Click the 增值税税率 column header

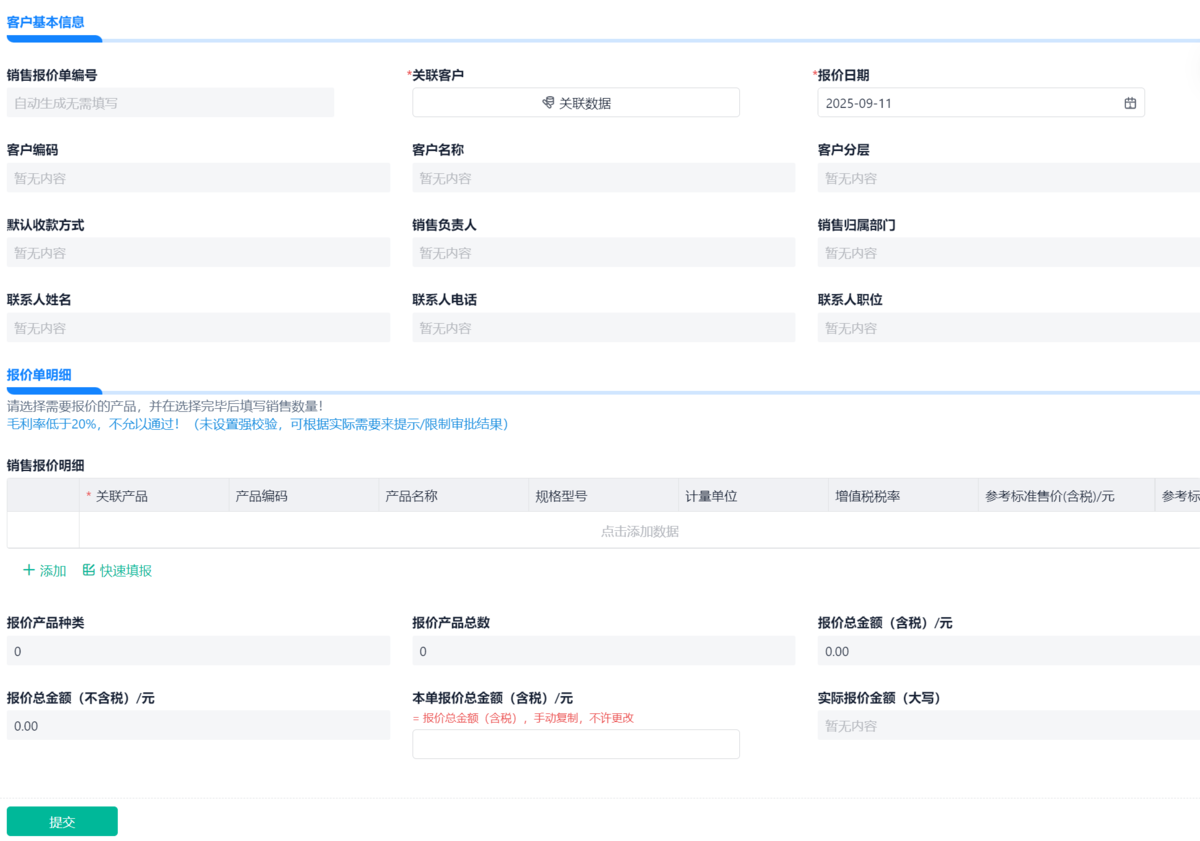tap(867, 496)
